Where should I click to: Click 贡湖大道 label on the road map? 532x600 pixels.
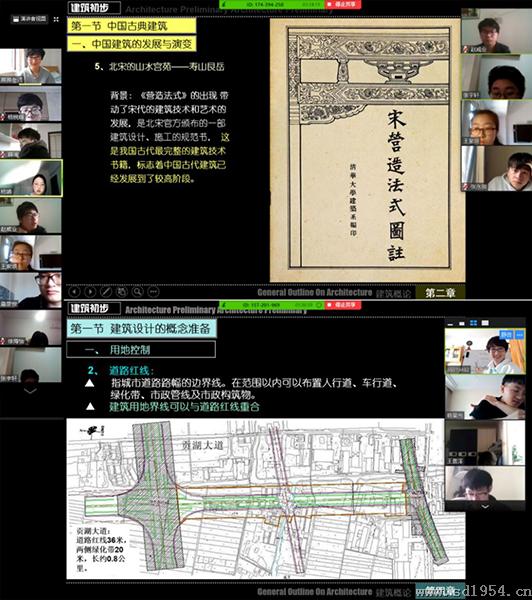click(202, 445)
